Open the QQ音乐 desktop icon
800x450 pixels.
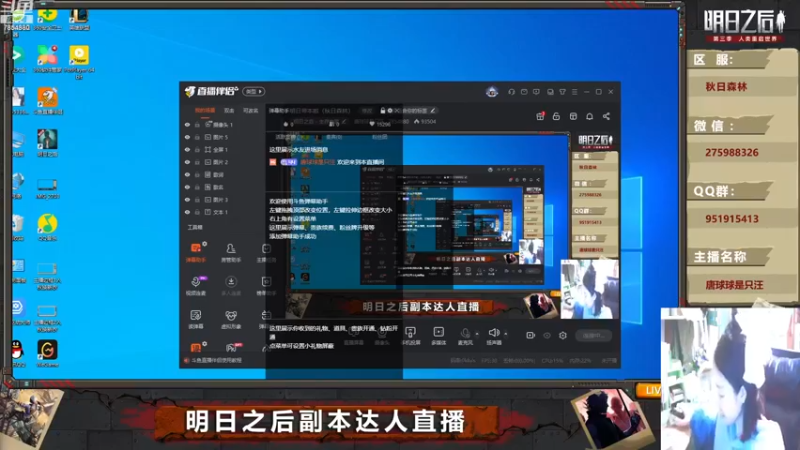click(x=47, y=228)
